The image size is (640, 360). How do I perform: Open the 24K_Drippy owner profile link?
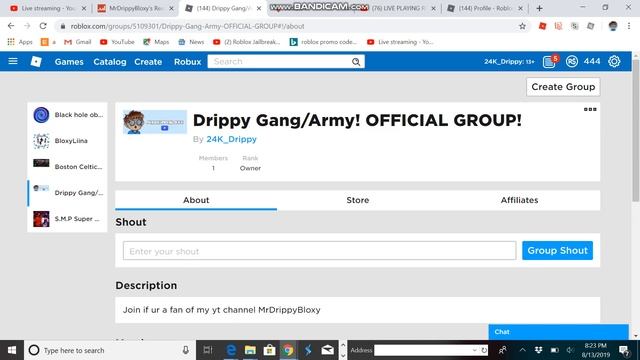[231, 139]
